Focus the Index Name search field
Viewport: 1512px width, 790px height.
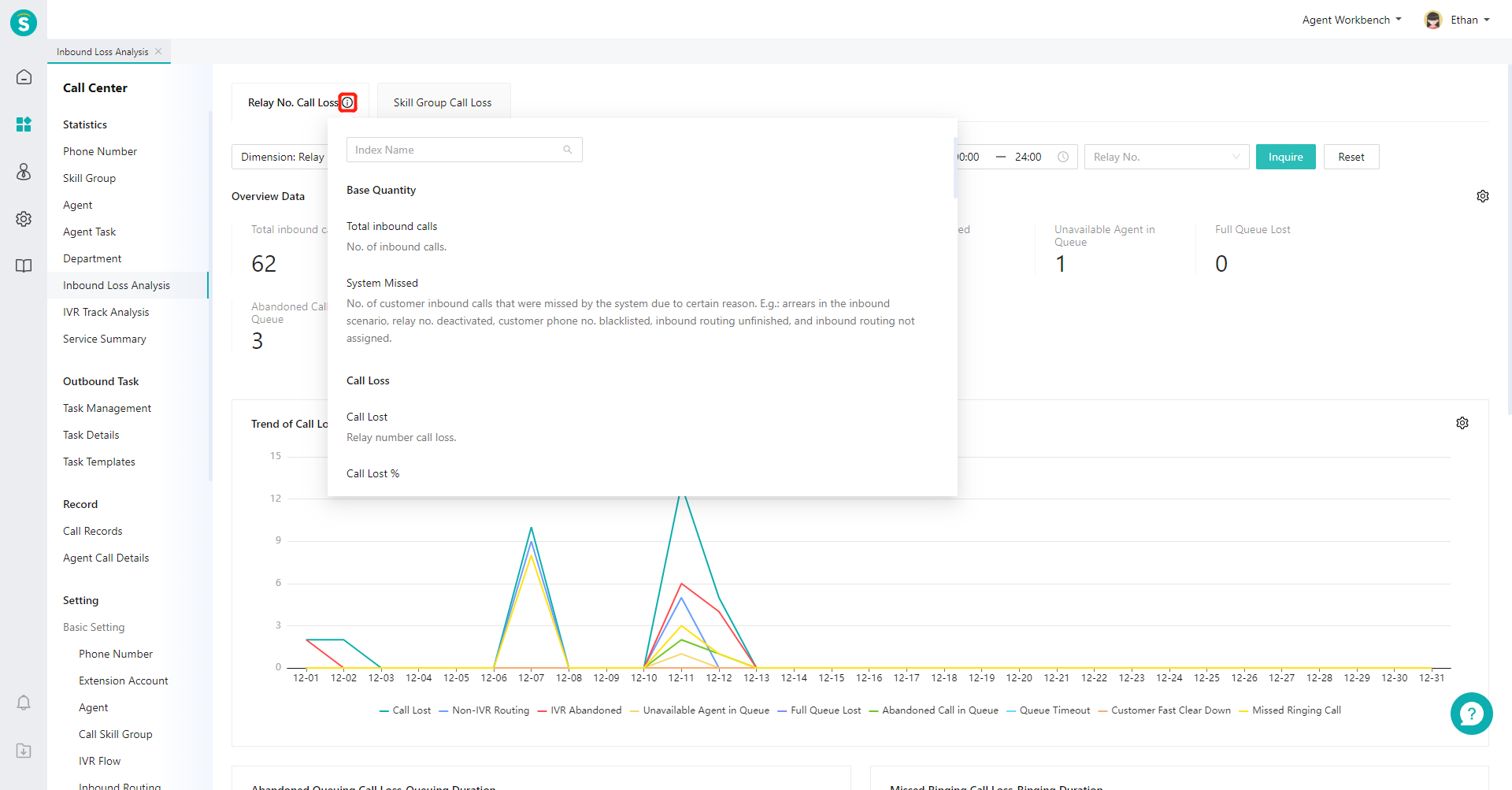pyautogui.click(x=465, y=150)
